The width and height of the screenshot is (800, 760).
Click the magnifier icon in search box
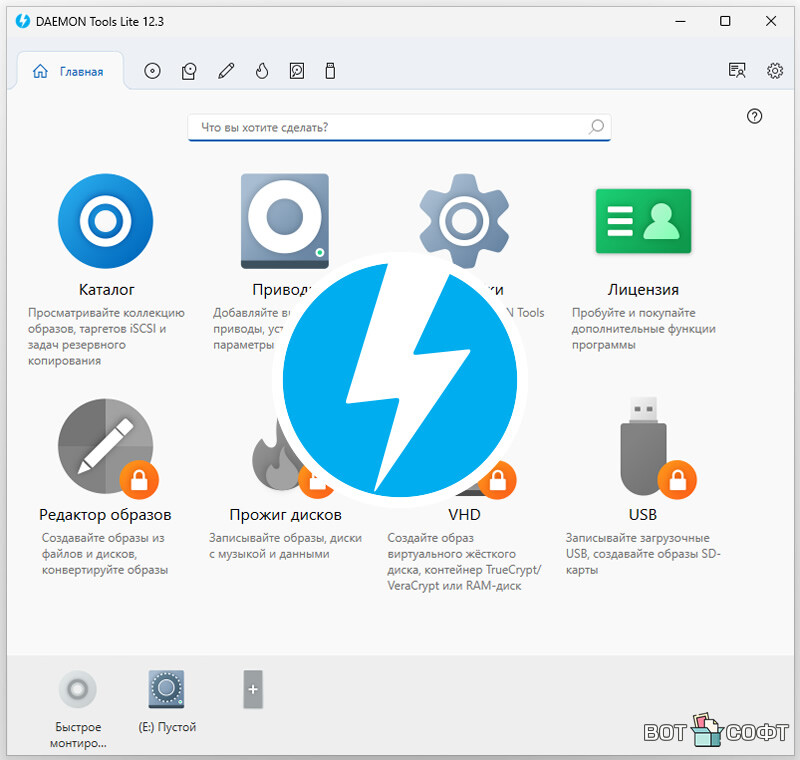tap(596, 126)
